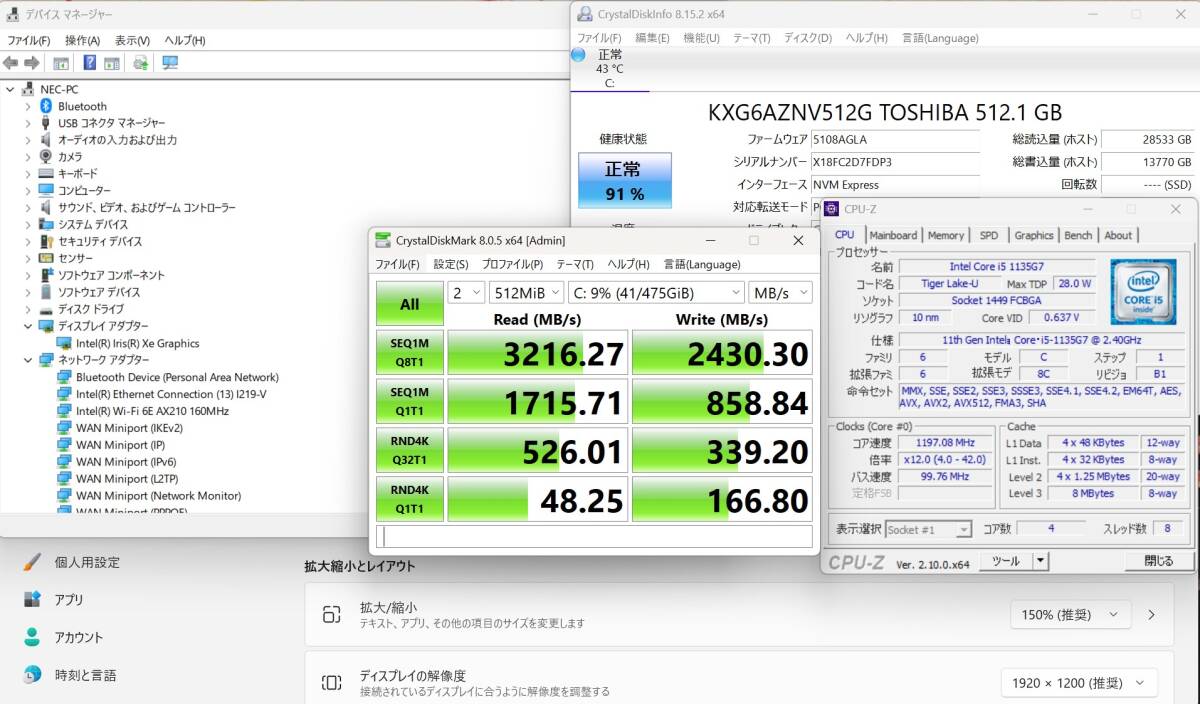Run the RND4K Q1T1 test in CrystalDiskMark
The height and width of the screenshot is (704, 1200).
409,499
